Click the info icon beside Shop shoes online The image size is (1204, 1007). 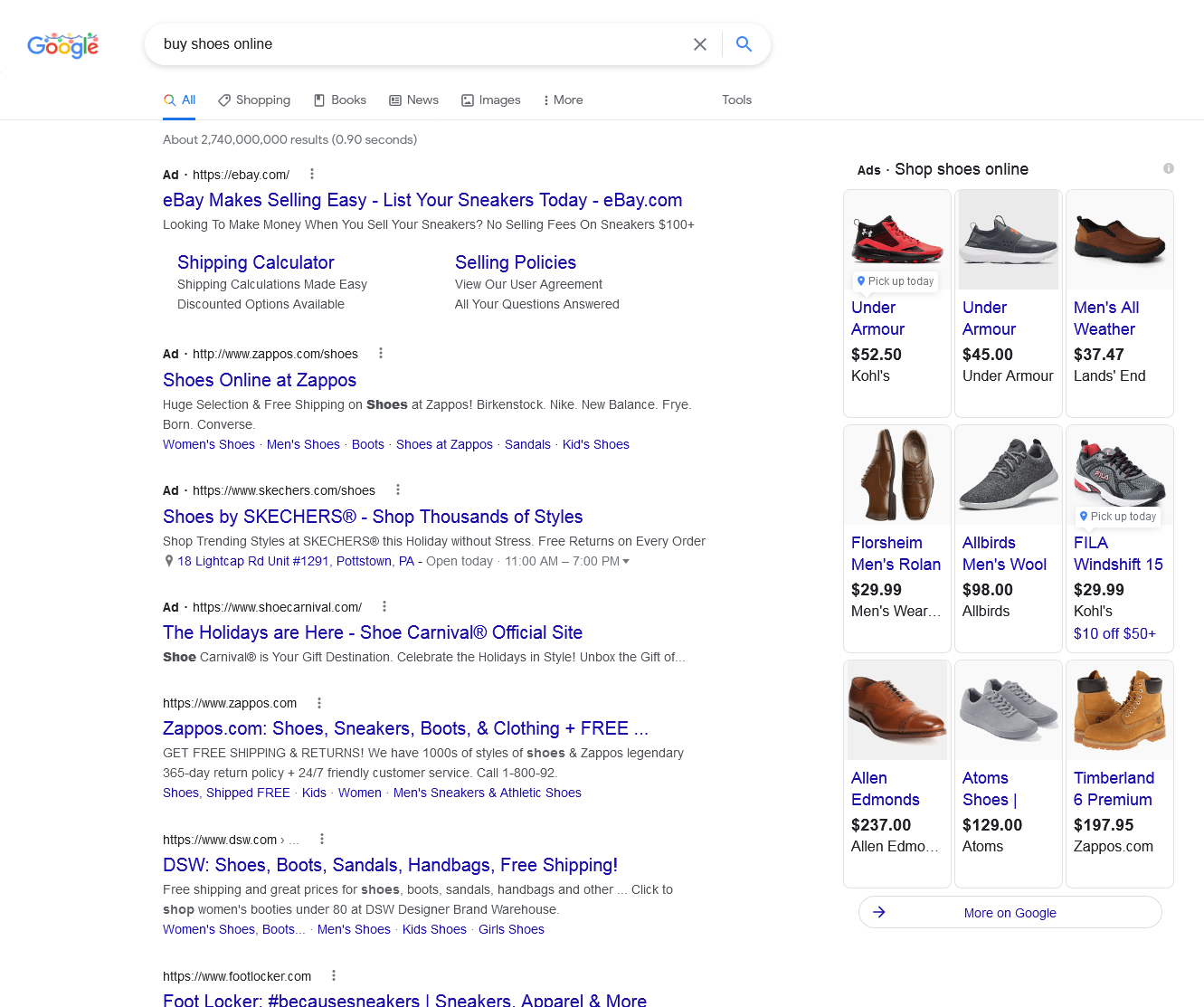(x=1168, y=168)
